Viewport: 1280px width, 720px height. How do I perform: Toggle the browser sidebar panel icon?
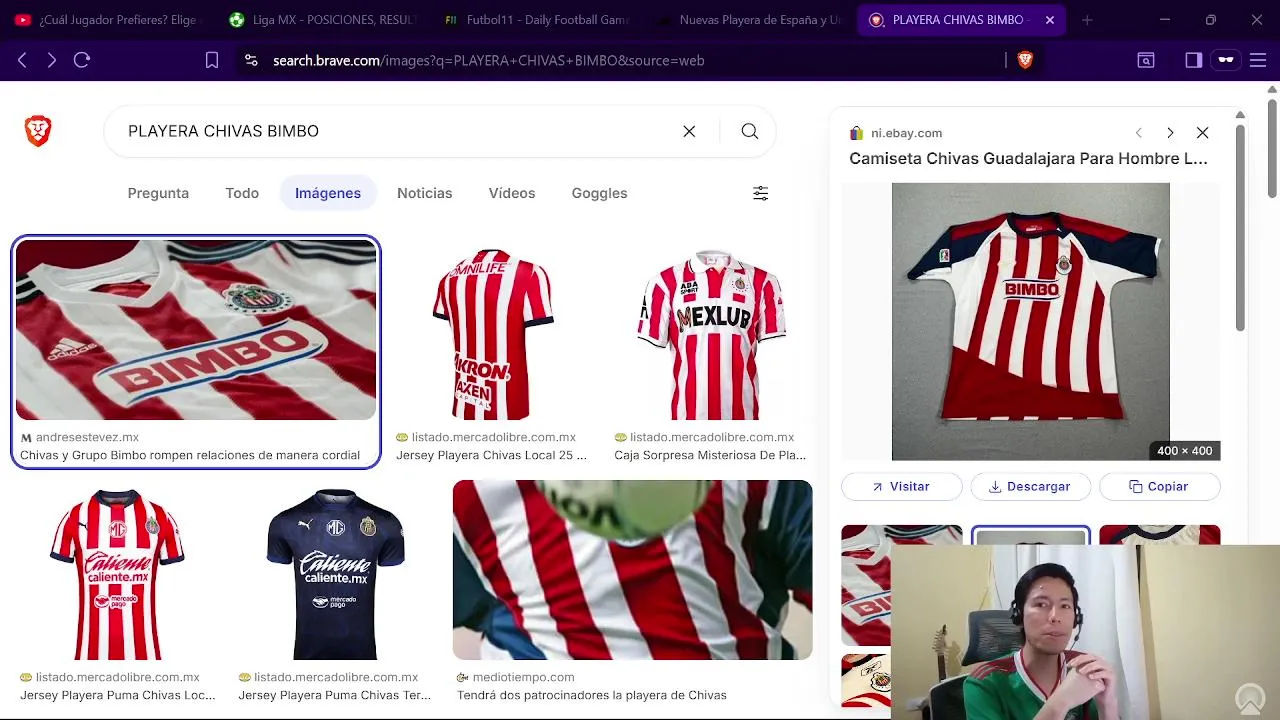coord(1193,60)
